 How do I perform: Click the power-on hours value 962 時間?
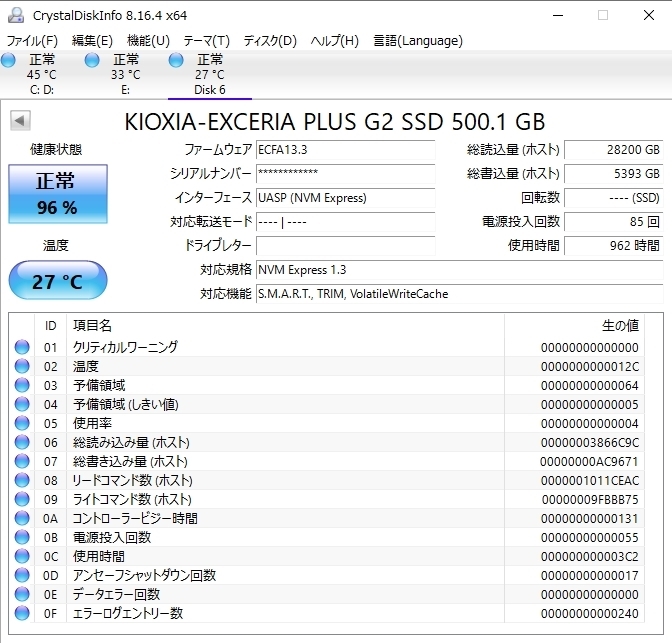coord(614,246)
